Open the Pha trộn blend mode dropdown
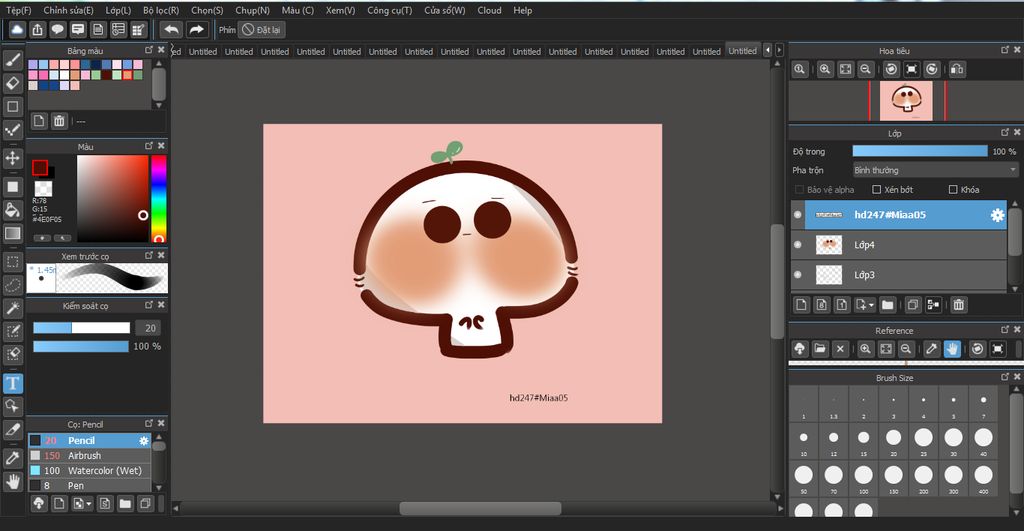Screen dimensions: 1024x531 pos(934,170)
